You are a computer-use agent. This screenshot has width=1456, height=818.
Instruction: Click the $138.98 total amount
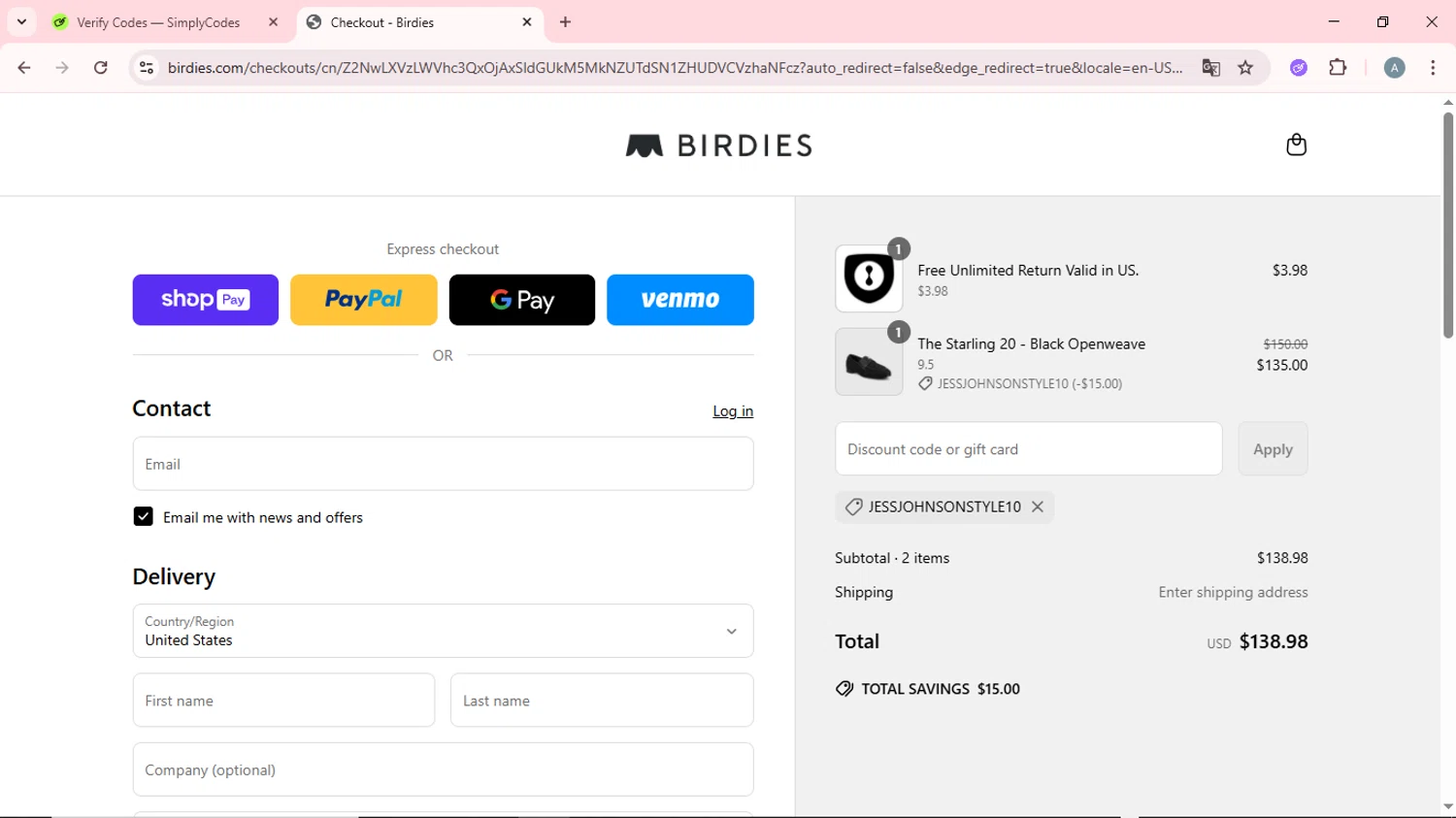(x=1274, y=641)
